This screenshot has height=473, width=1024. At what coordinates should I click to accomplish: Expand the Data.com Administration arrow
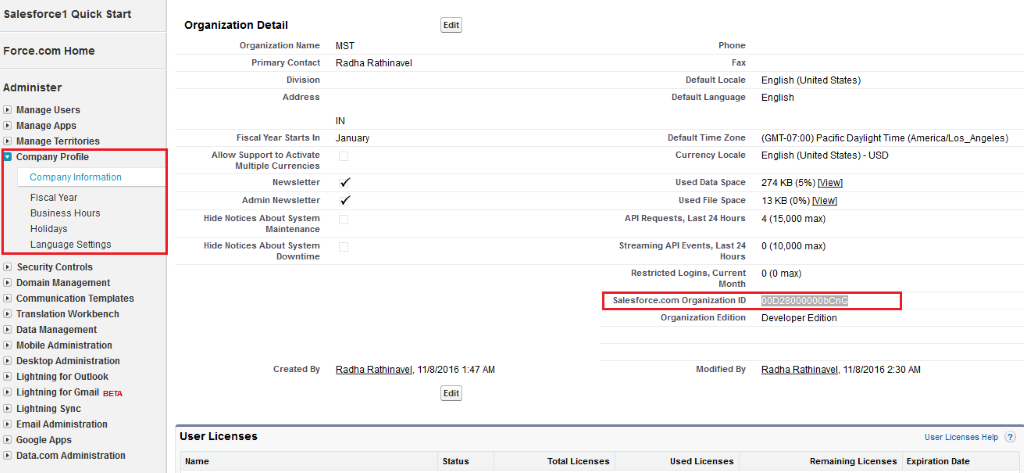click(8, 455)
